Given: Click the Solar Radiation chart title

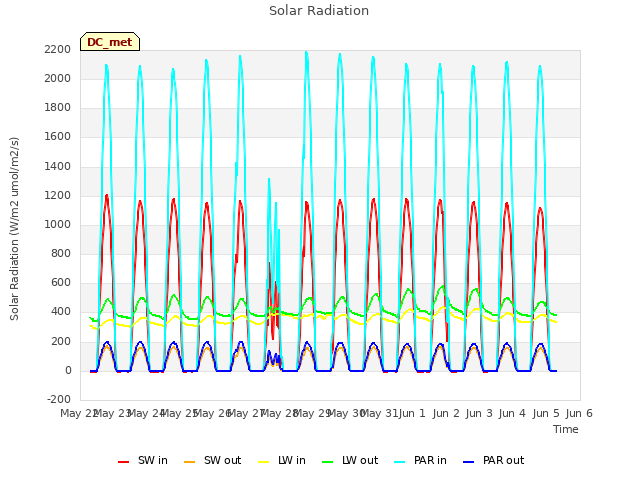Looking at the screenshot, I should pos(319,11).
